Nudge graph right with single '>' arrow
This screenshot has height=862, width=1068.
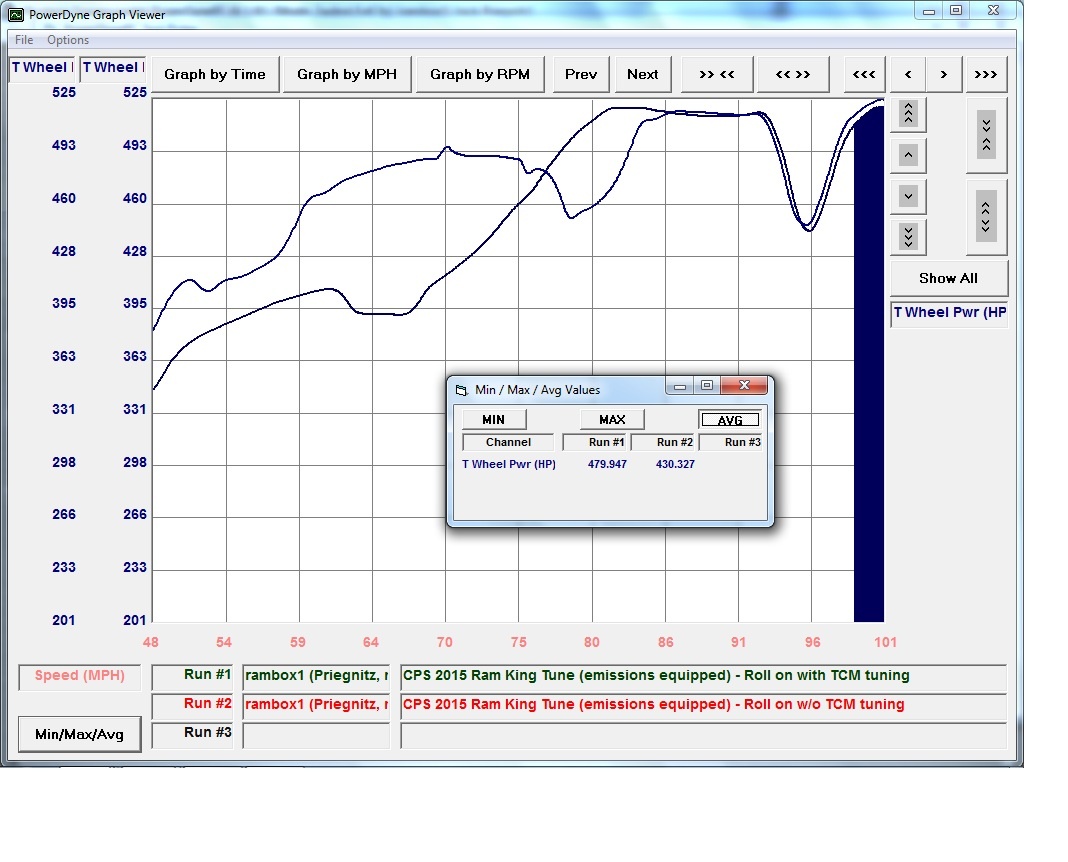(x=943, y=74)
